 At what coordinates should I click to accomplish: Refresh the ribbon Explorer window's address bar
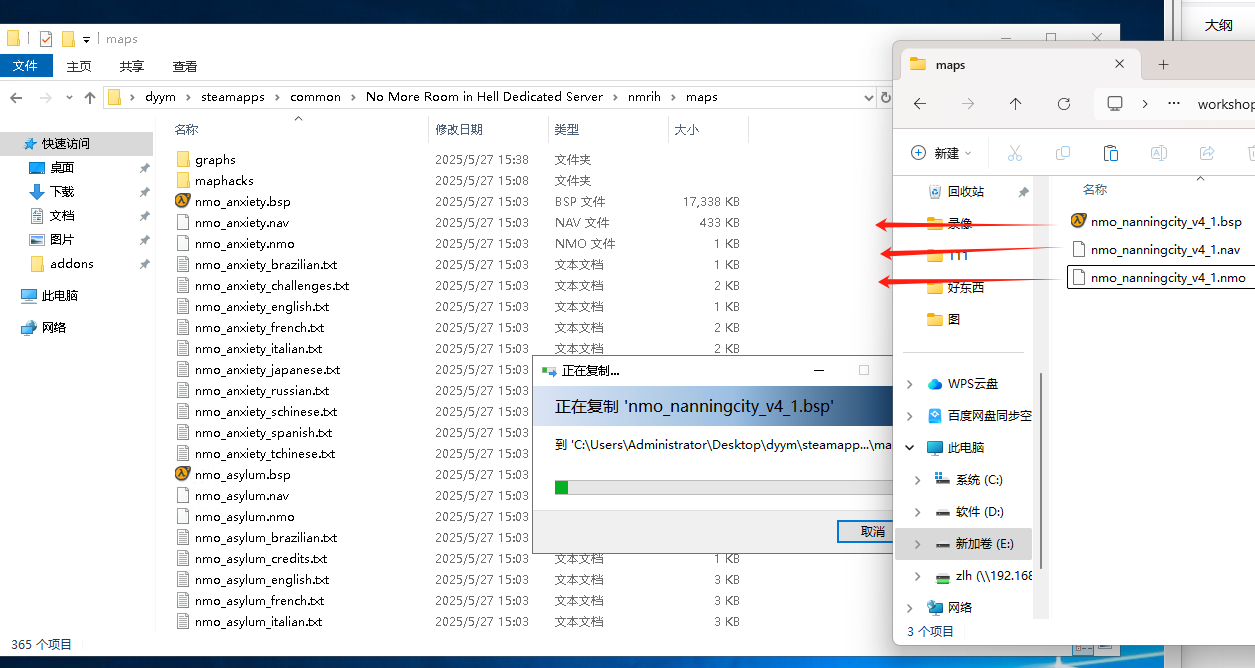[x=885, y=97]
